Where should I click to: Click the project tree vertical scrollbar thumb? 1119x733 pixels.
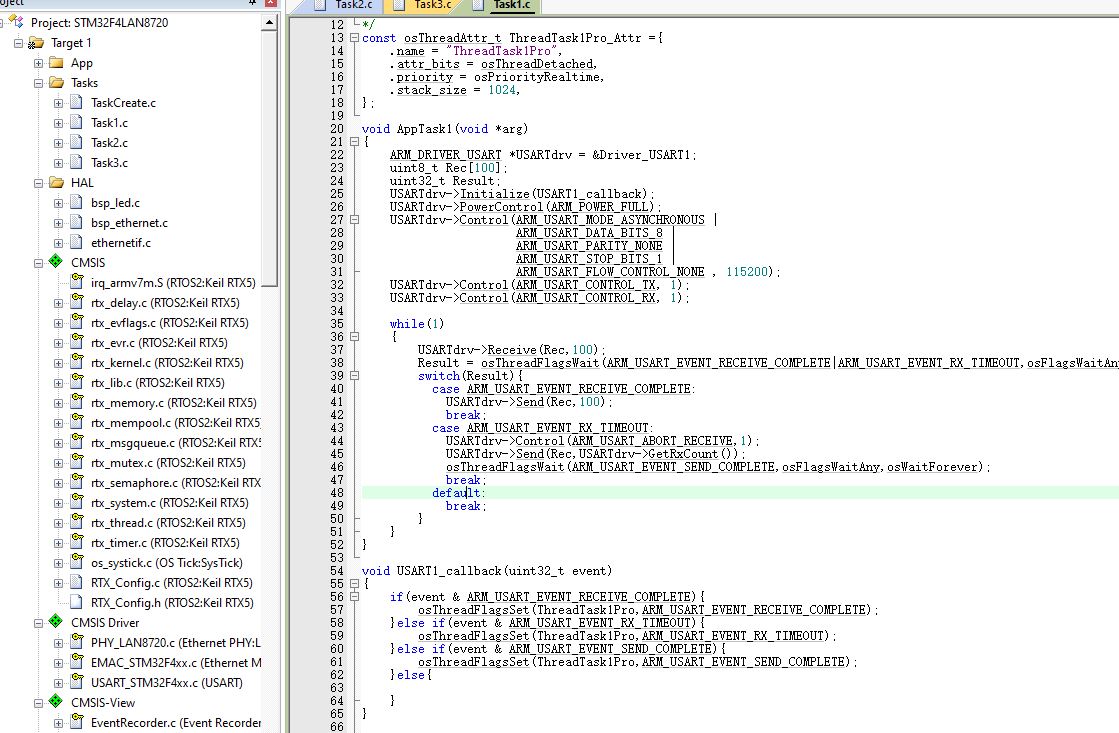coord(269,158)
